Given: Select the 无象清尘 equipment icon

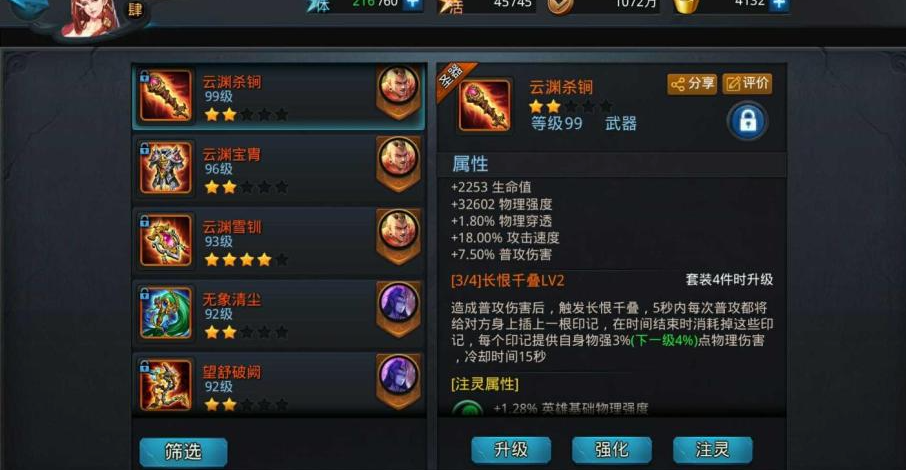Looking at the screenshot, I should pyautogui.click(x=165, y=313).
